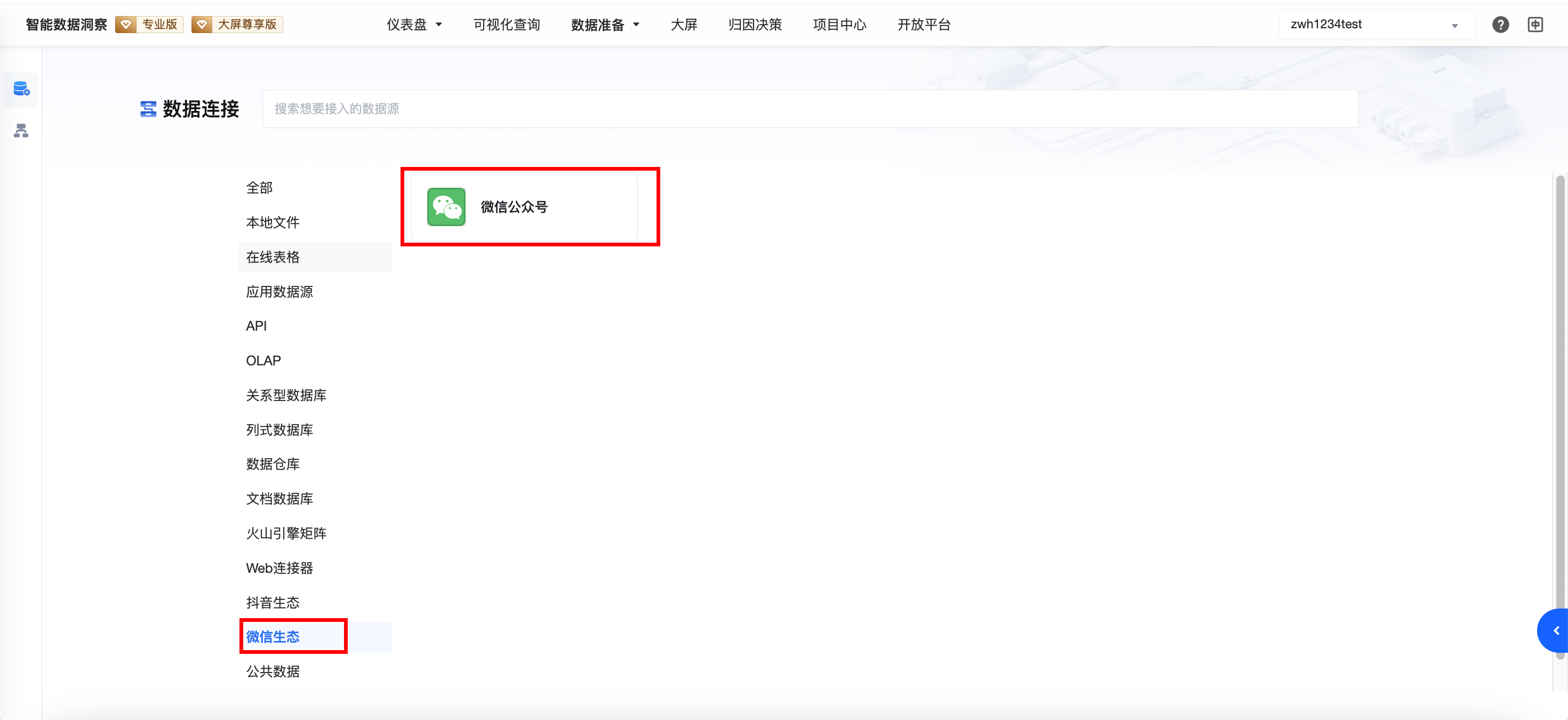Expand the 数据准备 dropdown menu

coord(605,25)
